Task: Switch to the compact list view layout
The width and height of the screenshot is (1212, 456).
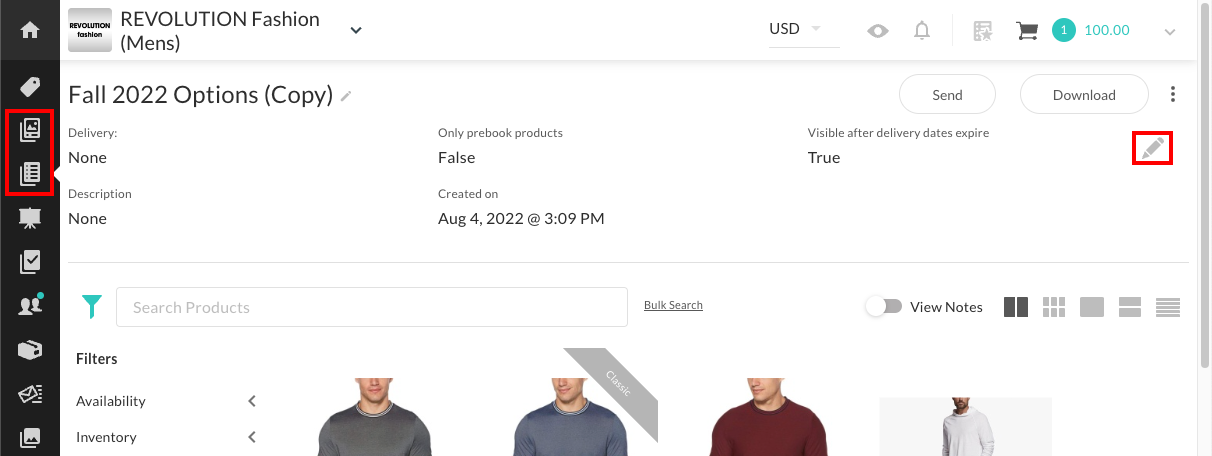Action: (1168, 307)
